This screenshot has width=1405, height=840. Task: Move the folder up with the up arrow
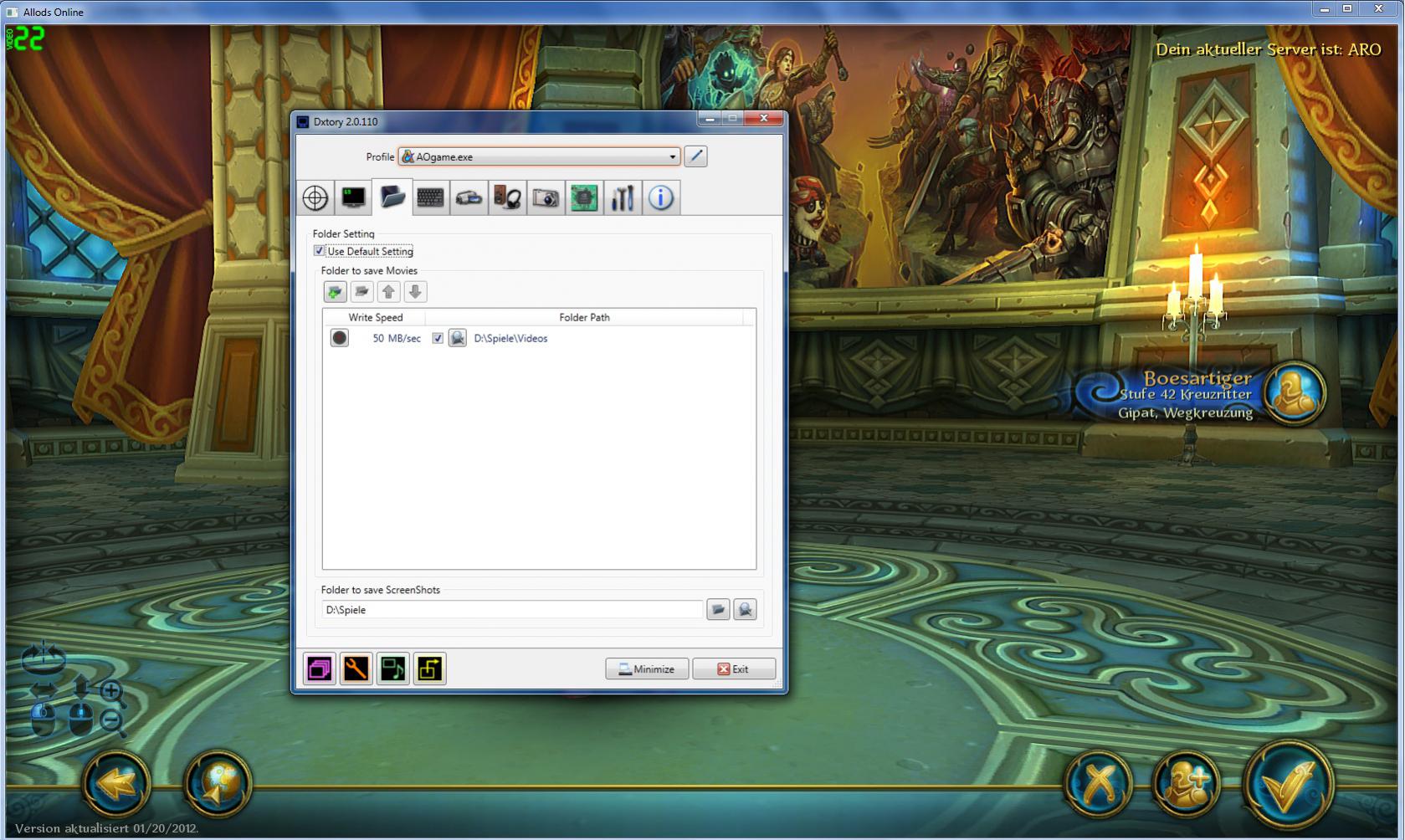coord(388,292)
